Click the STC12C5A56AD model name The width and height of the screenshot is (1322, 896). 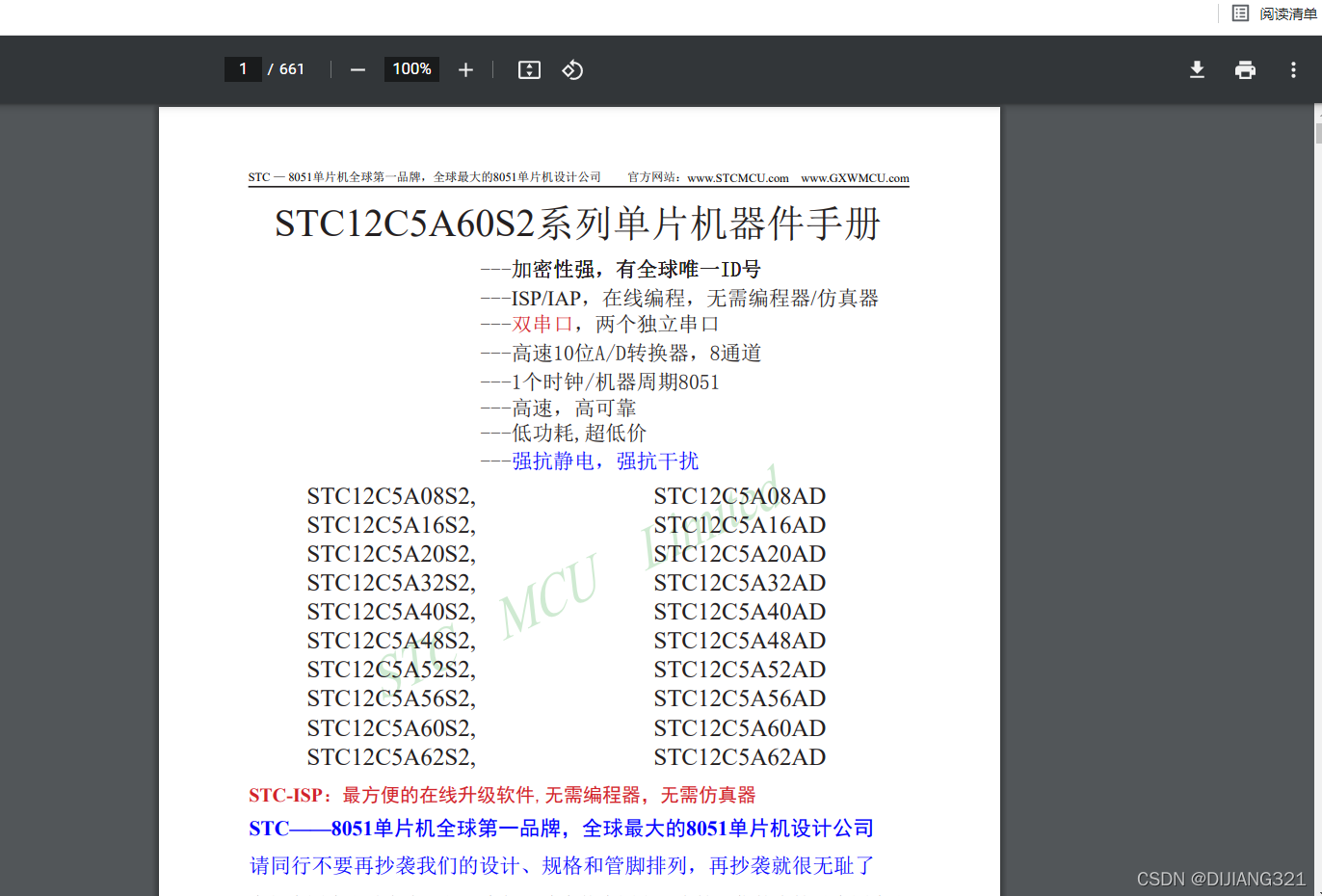[740, 698]
